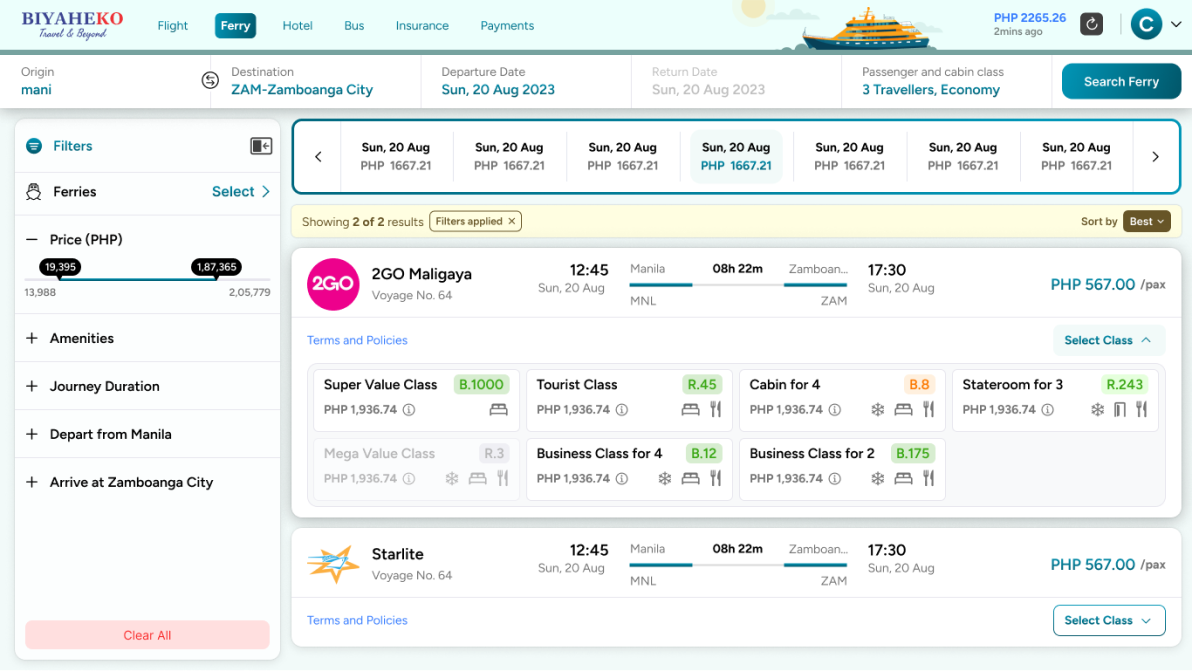Open the Sort by Best dropdown
The height and width of the screenshot is (671, 1192).
coord(1146,222)
